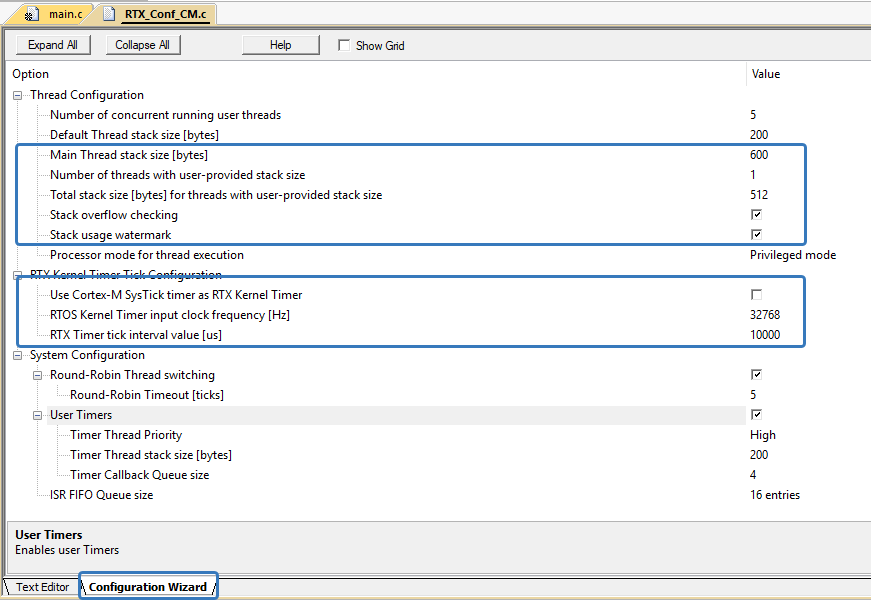Viewport: 871px width, 600px height.
Task: Click the RTX_Conf_CM.c tab document icon
Action: coord(109,15)
